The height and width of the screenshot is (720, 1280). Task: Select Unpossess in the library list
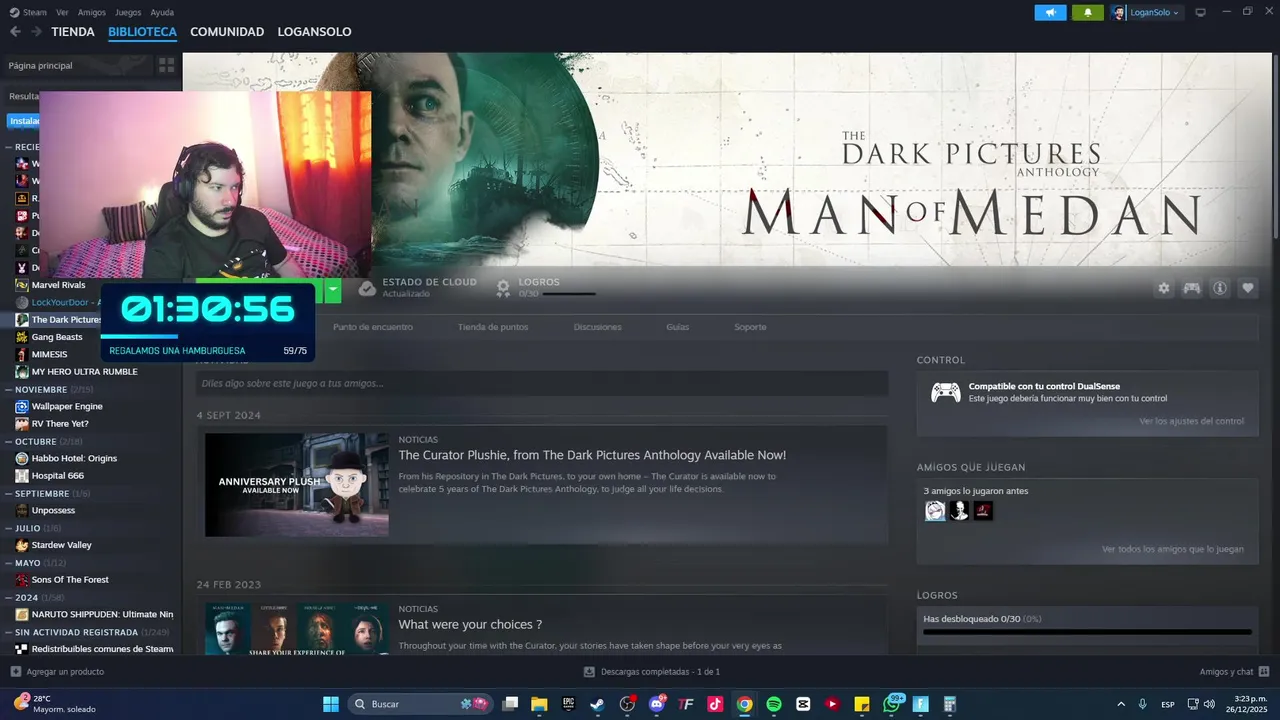53,510
